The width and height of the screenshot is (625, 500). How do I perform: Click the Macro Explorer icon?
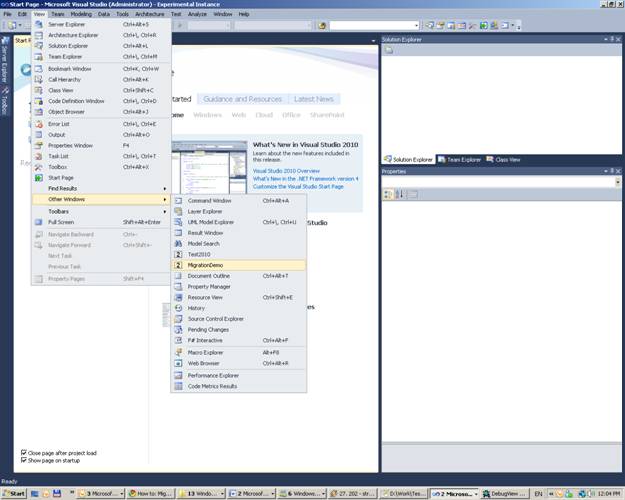pos(179,352)
